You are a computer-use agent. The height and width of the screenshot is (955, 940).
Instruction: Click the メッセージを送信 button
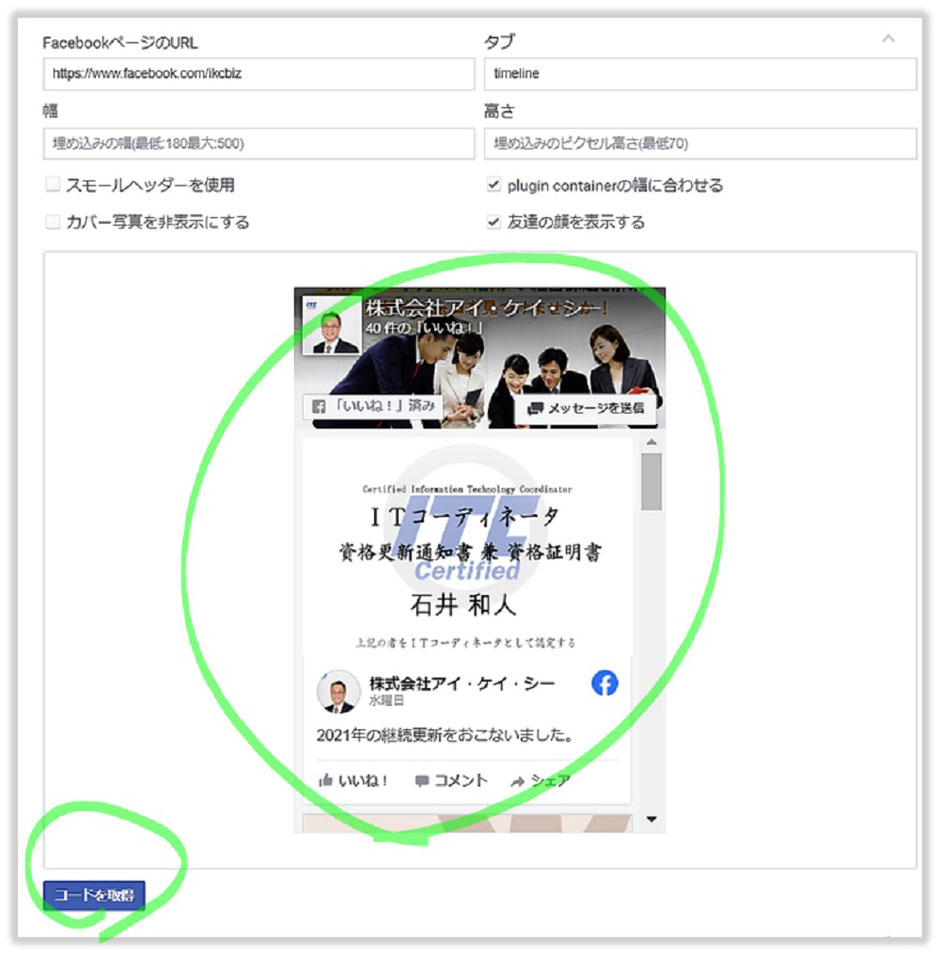585,408
